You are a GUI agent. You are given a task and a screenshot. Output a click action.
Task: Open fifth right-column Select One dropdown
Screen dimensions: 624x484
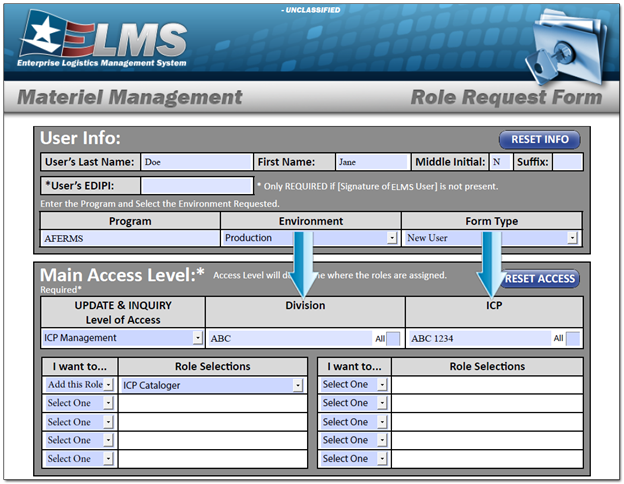[382, 459]
